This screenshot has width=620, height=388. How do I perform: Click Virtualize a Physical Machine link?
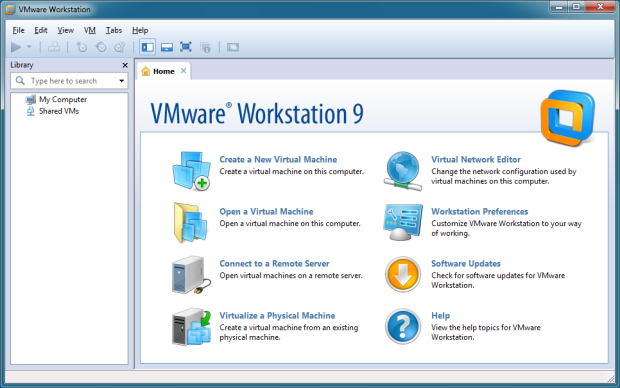pos(277,316)
